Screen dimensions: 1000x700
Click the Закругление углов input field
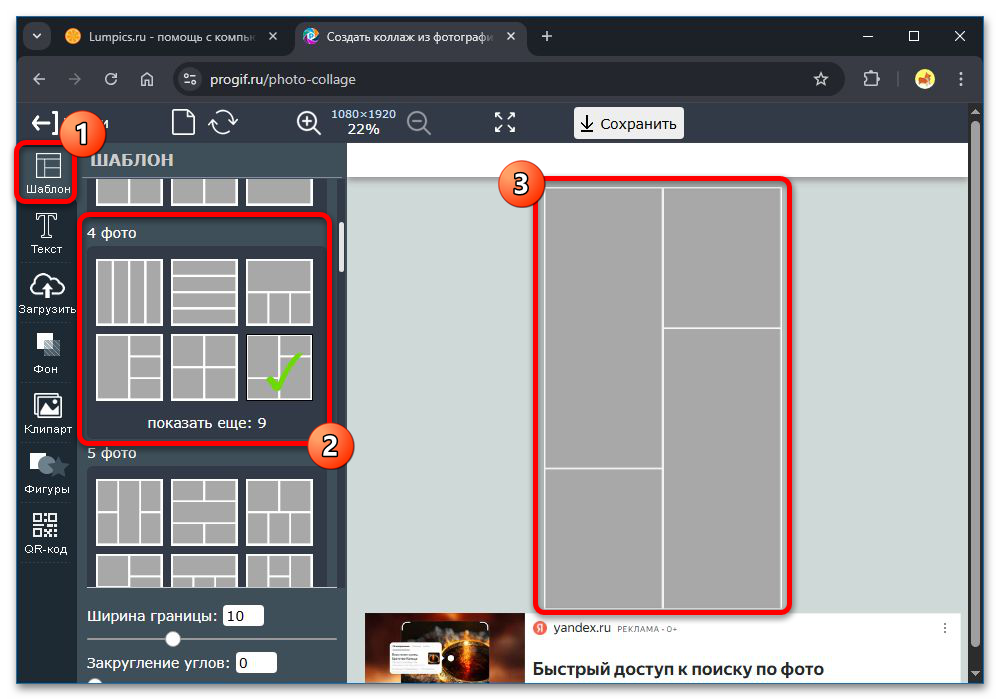pos(256,662)
